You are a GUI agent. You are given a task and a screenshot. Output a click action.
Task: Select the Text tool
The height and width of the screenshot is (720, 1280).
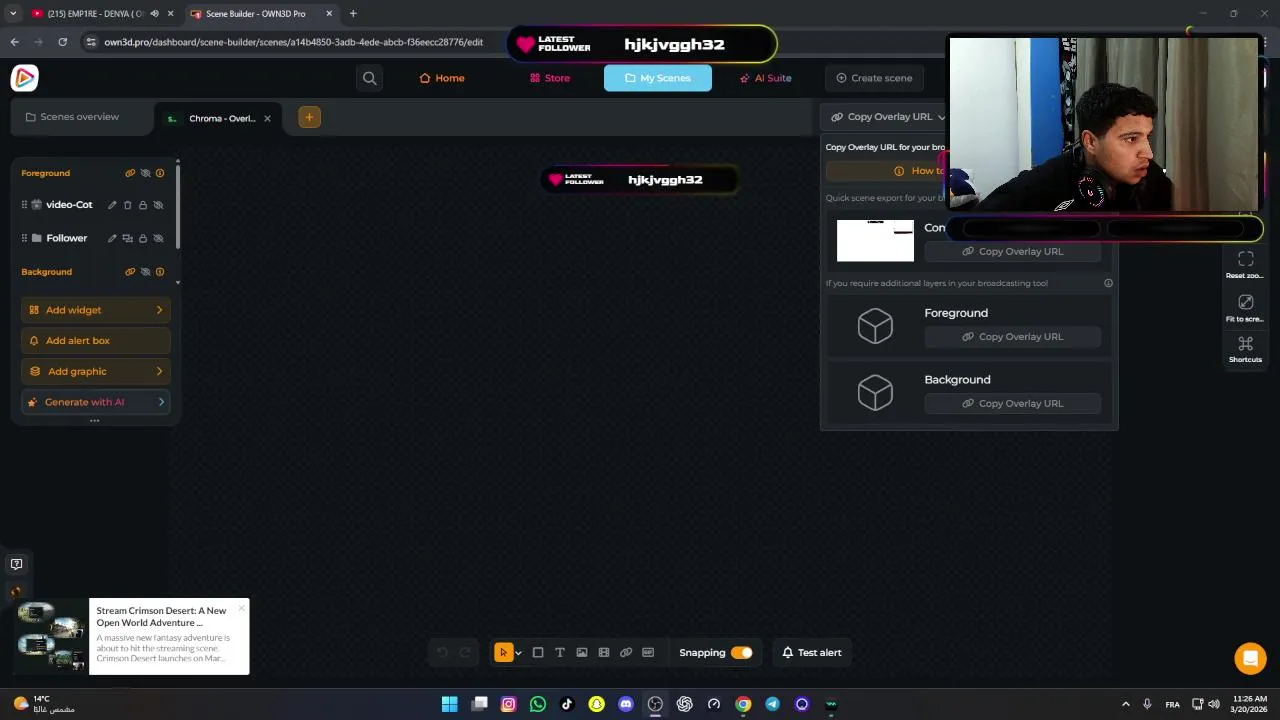pos(560,653)
